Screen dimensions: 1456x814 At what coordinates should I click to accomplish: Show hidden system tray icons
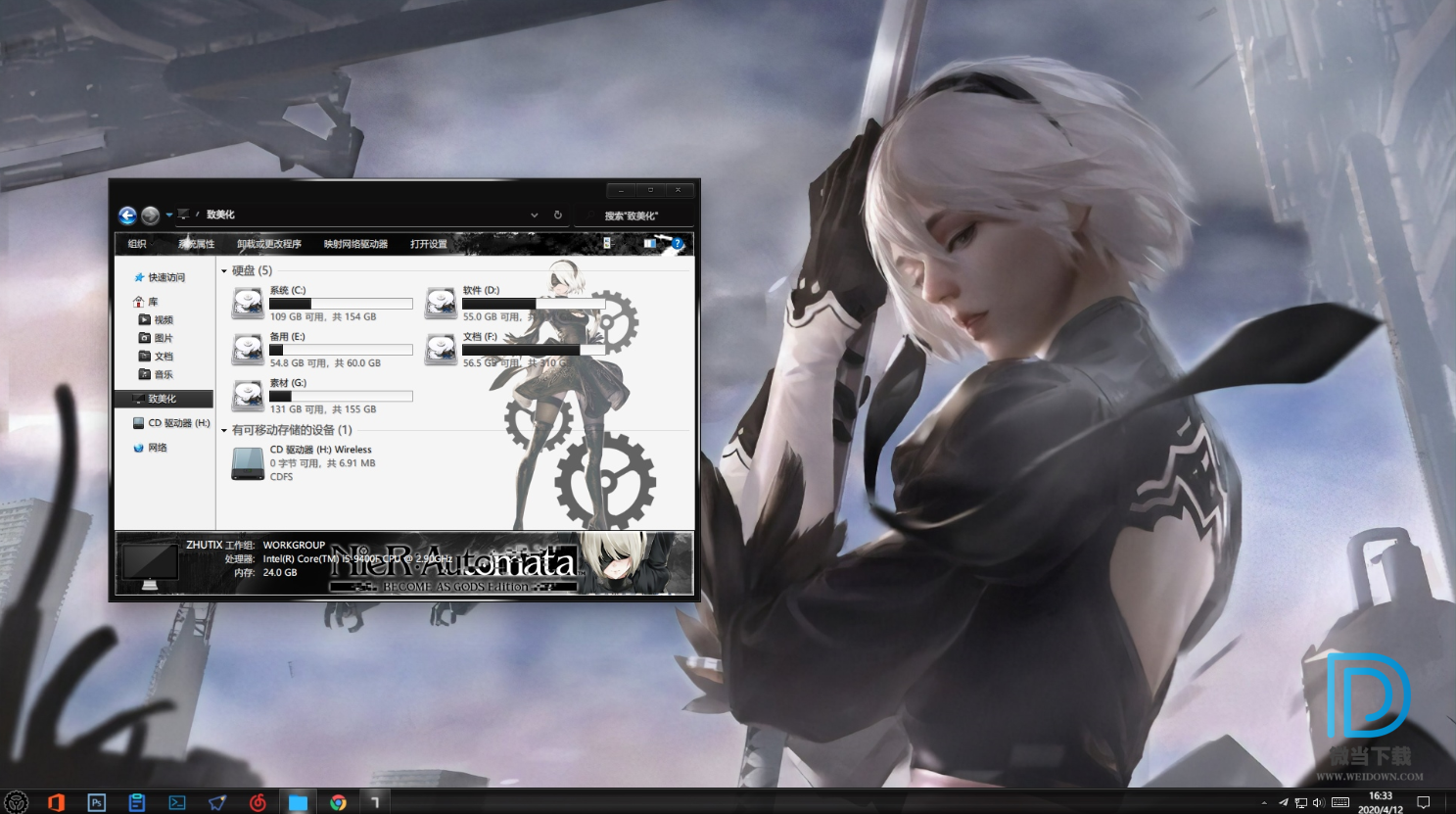tap(1264, 803)
